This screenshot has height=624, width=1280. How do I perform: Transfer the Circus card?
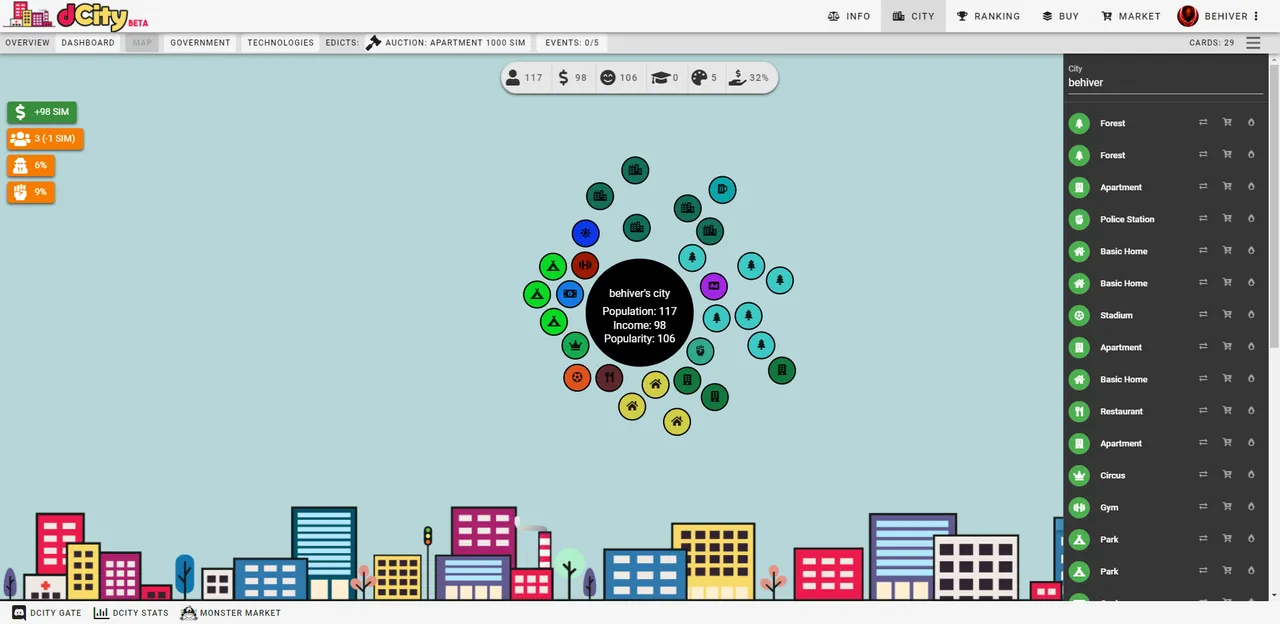pyautogui.click(x=1203, y=474)
